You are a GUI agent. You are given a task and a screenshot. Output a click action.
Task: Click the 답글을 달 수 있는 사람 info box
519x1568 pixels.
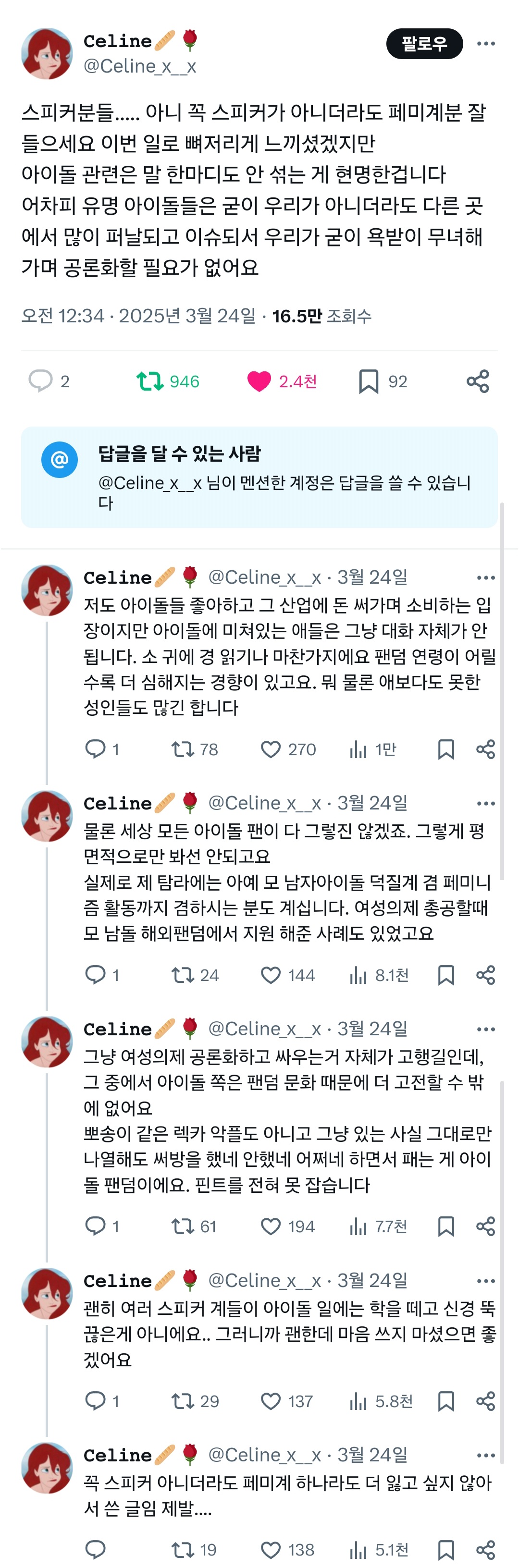[x=259, y=477]
